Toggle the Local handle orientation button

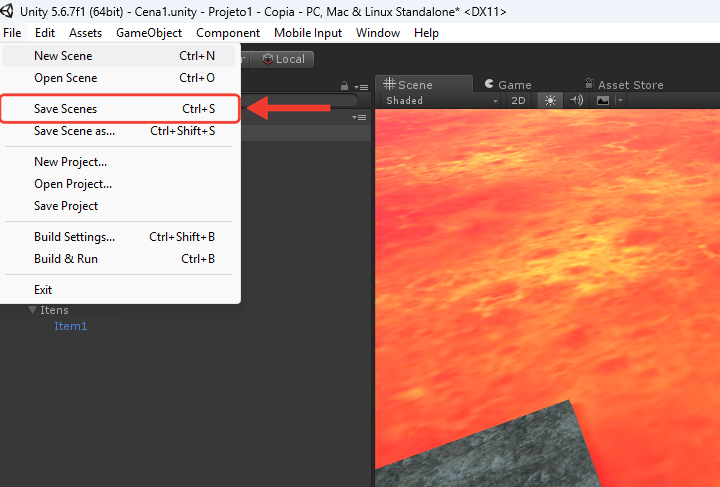(x=282, y=59)
